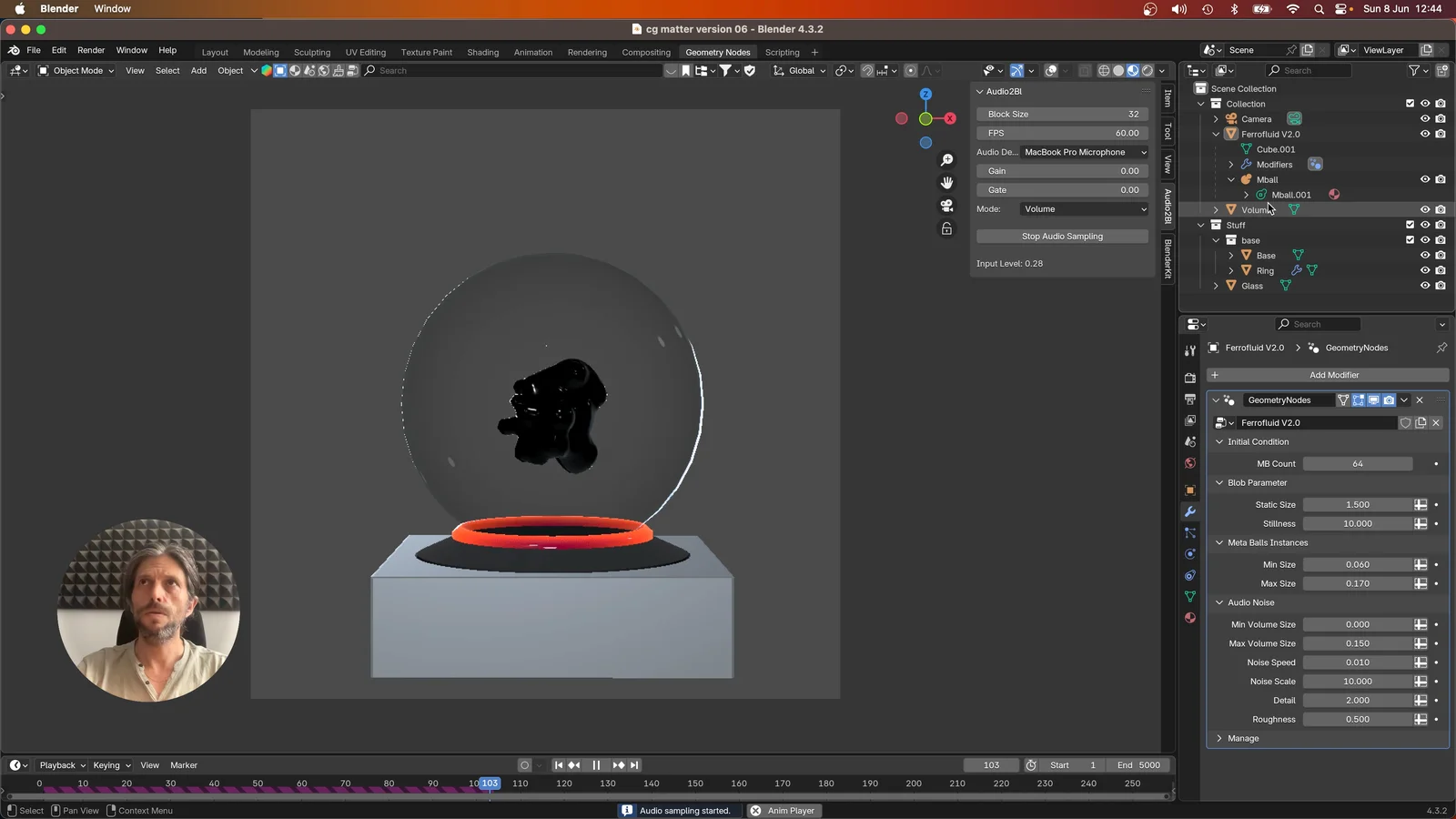Hide the Glass object in viewport

tap(1425, 285)
